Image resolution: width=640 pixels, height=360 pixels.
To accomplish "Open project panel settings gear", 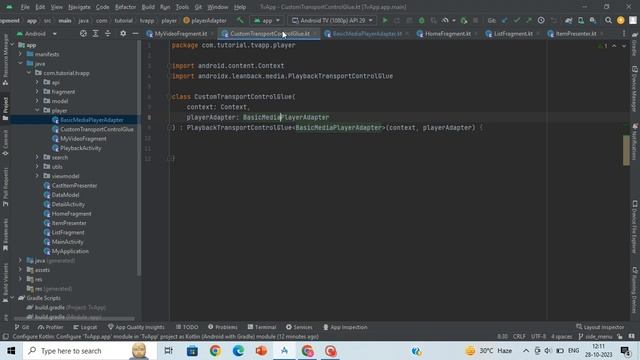I will 123,33.
